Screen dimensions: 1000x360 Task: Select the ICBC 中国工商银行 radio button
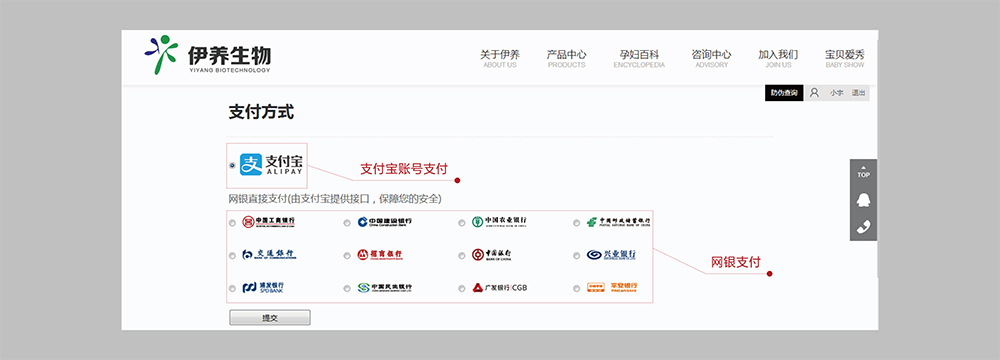(232, 223)
